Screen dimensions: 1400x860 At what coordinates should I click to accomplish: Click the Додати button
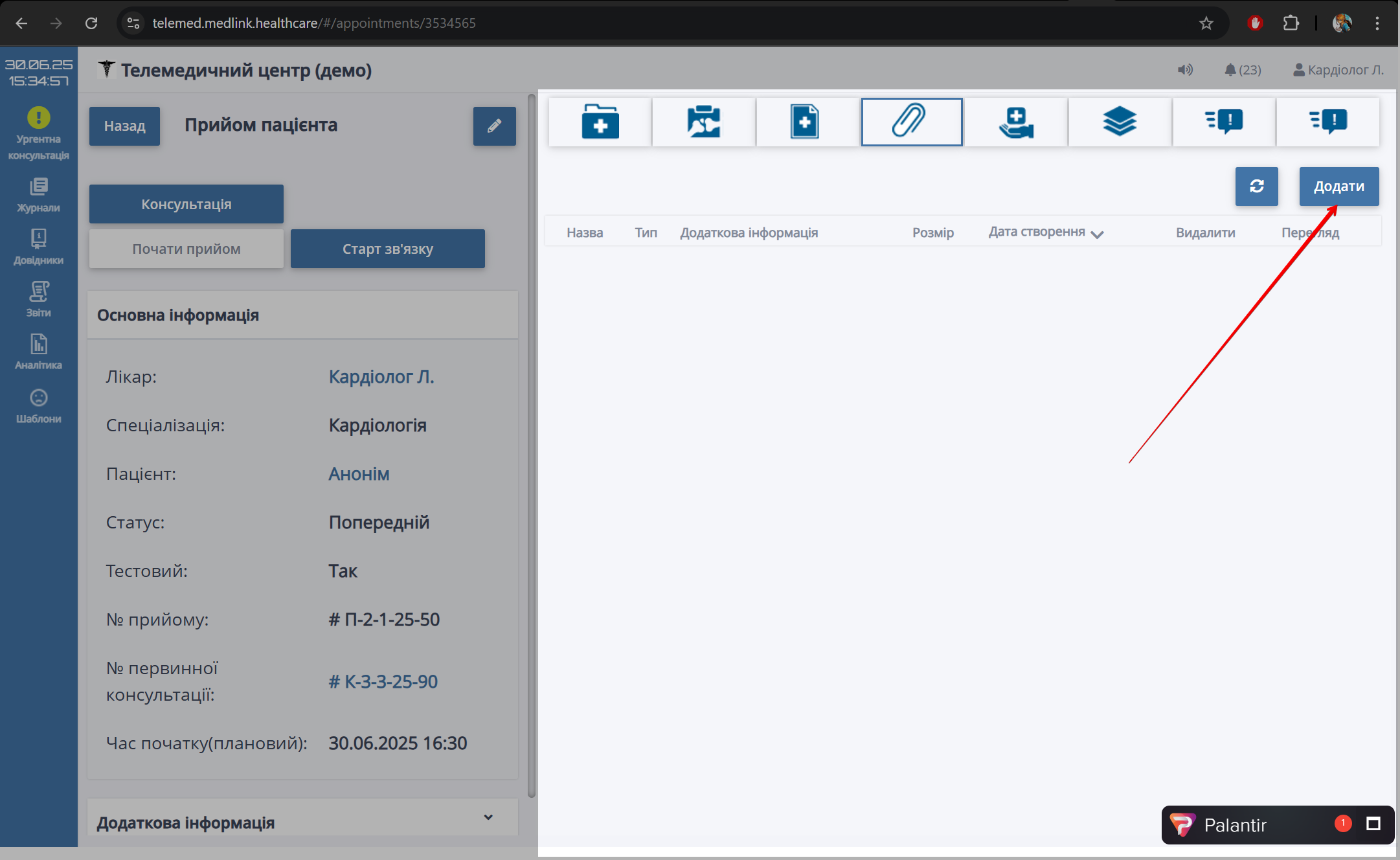(1338, 187)
